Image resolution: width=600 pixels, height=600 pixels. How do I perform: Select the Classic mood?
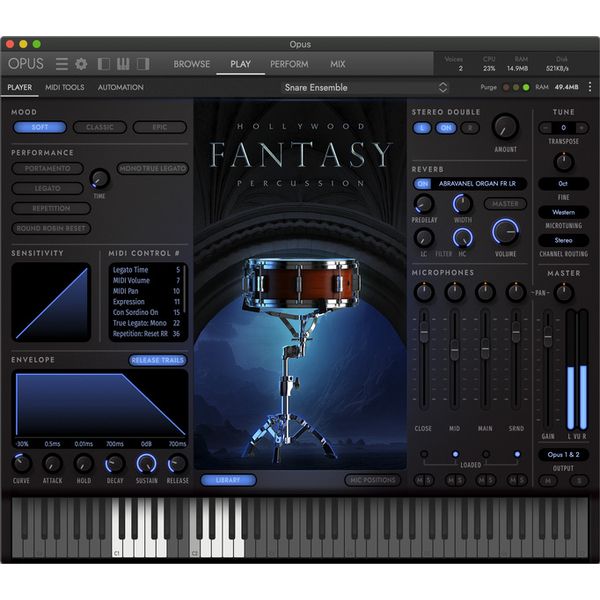point(100,127)
